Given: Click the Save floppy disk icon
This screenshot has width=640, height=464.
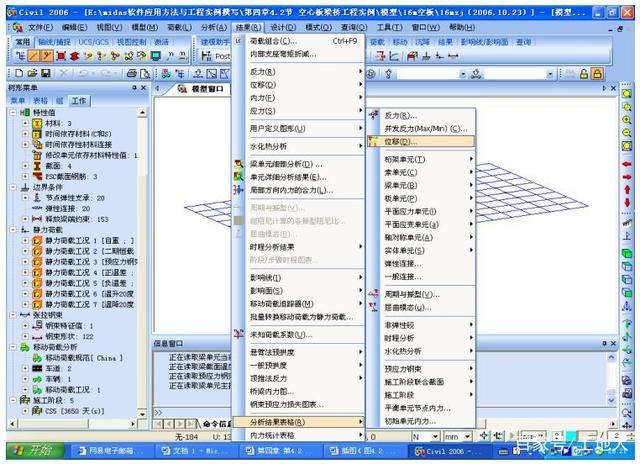Looking at the screenshot, I should point(45,73).
